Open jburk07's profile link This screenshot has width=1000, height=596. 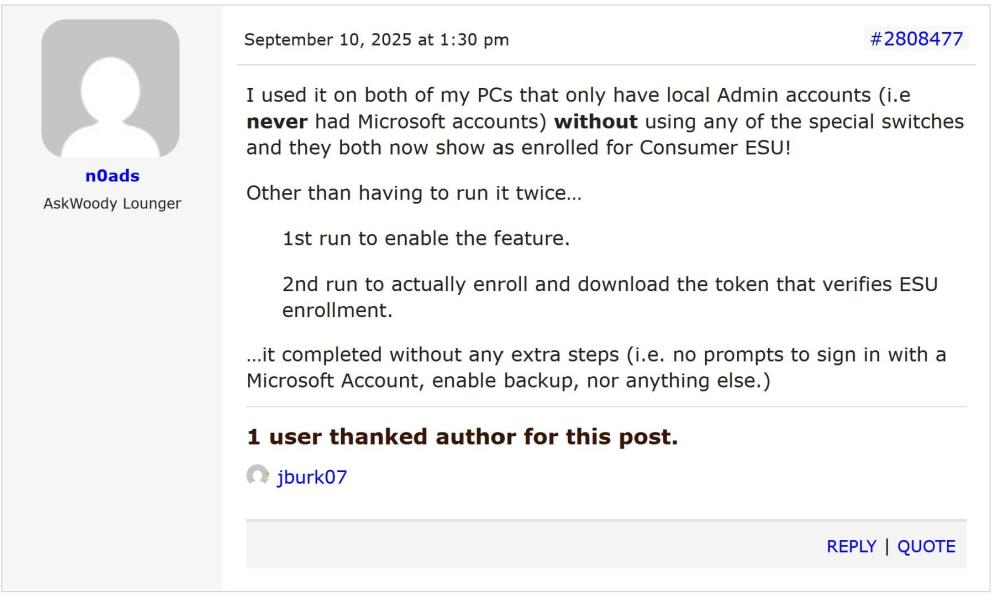click(x=310, y=477)
